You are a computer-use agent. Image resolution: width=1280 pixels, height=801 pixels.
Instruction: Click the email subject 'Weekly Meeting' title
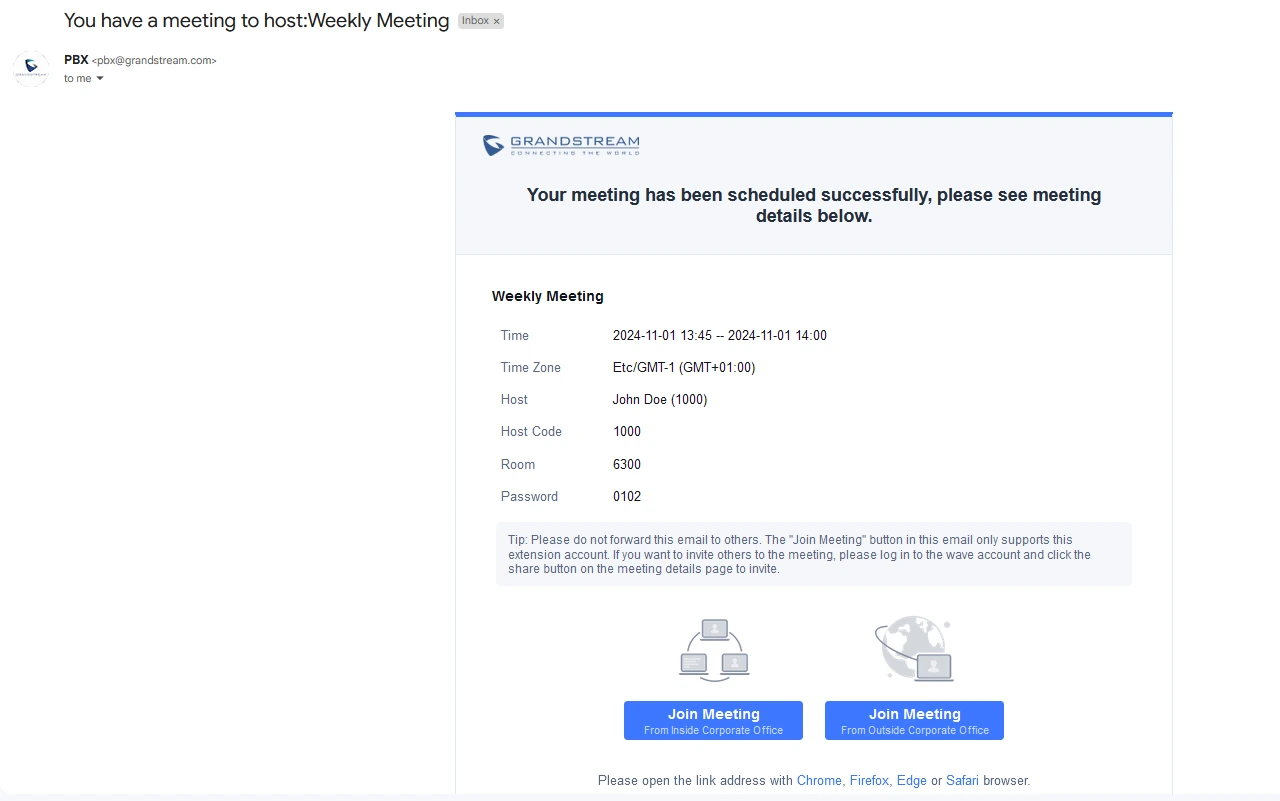click(x=256, y=21)
